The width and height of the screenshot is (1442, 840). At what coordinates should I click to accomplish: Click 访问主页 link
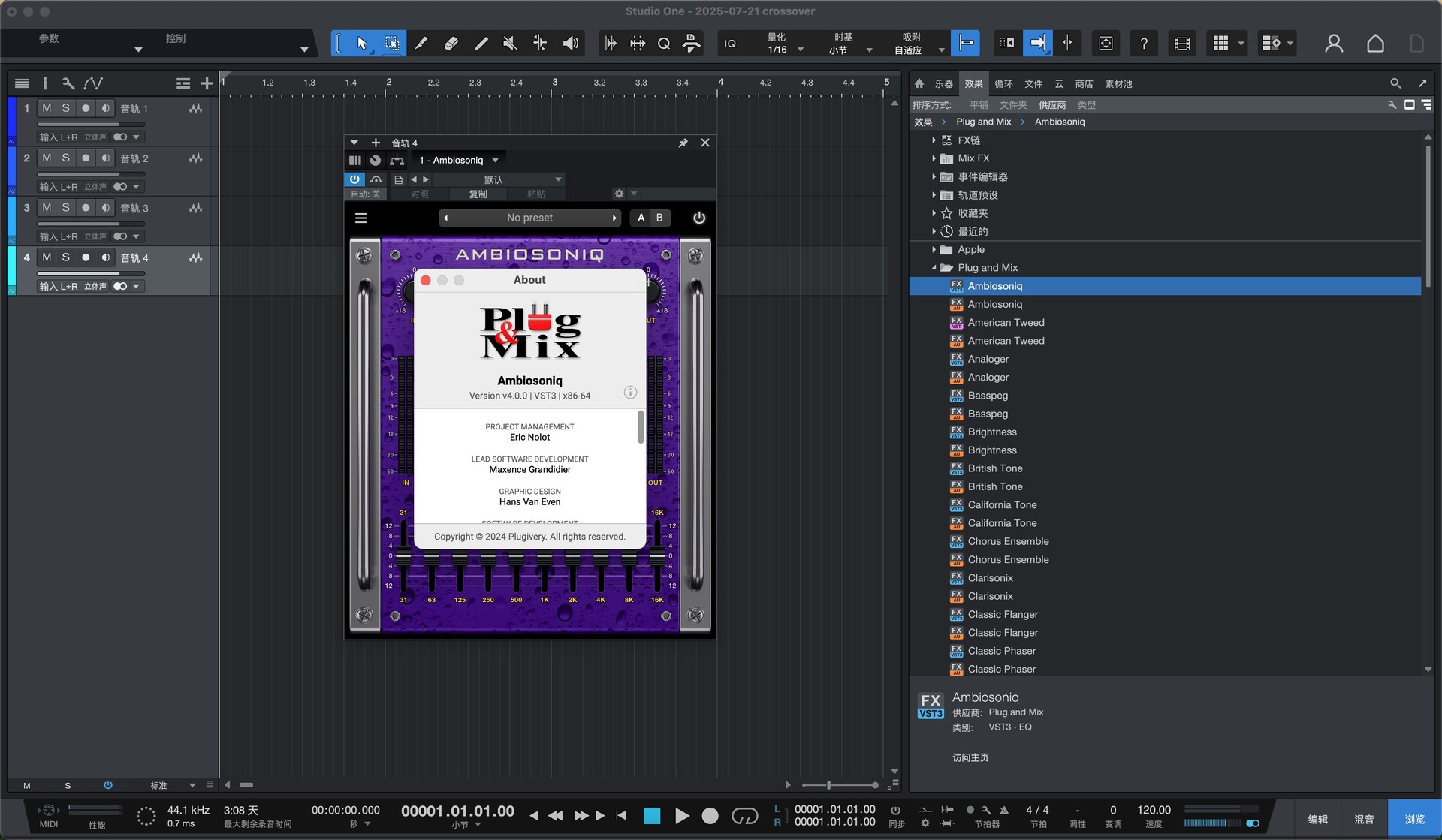tap(970, 757)
